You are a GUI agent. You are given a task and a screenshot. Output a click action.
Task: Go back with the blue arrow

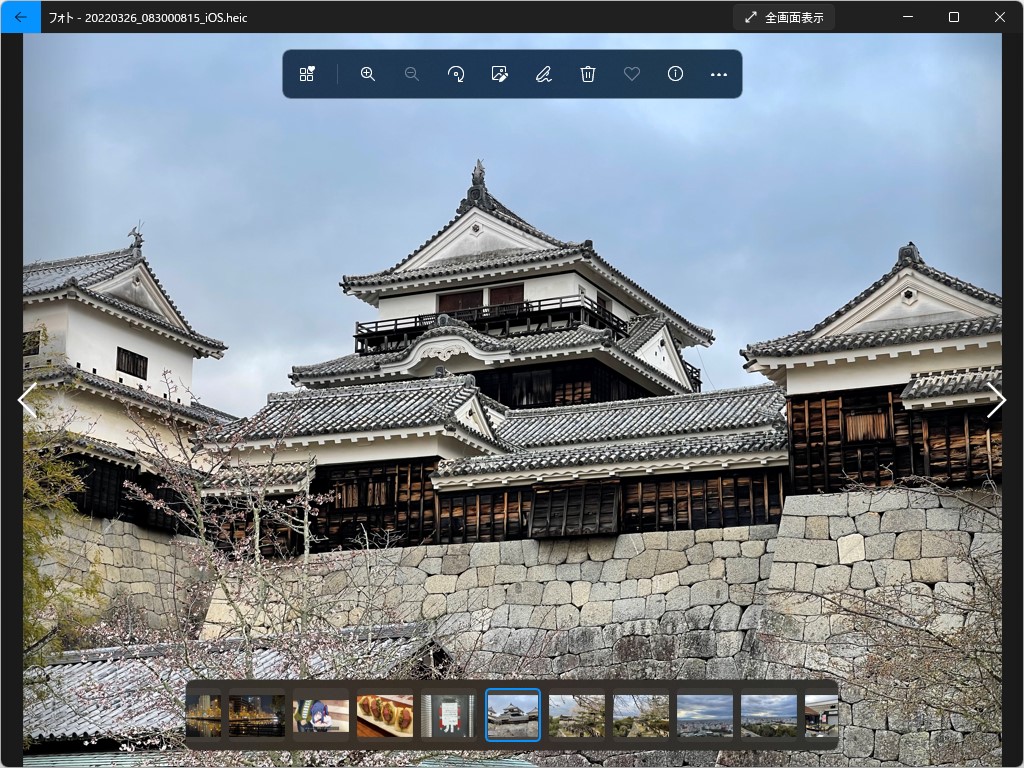click(20, 16)
